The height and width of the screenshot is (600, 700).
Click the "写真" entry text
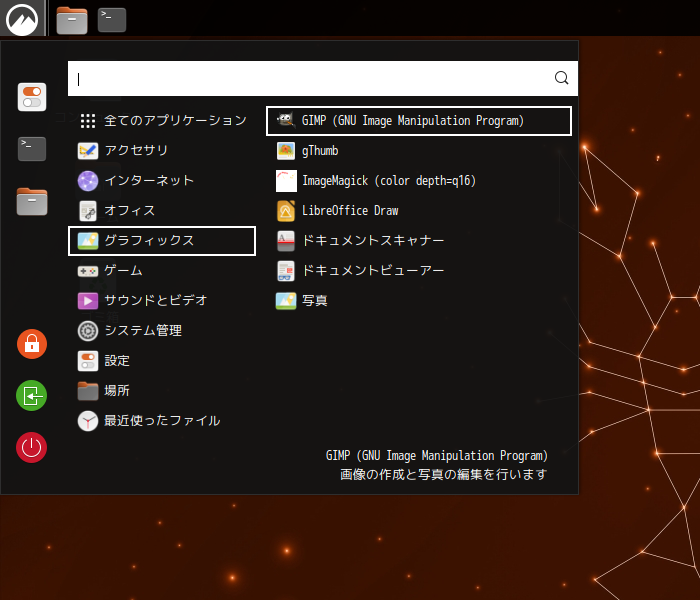[315, 300]
